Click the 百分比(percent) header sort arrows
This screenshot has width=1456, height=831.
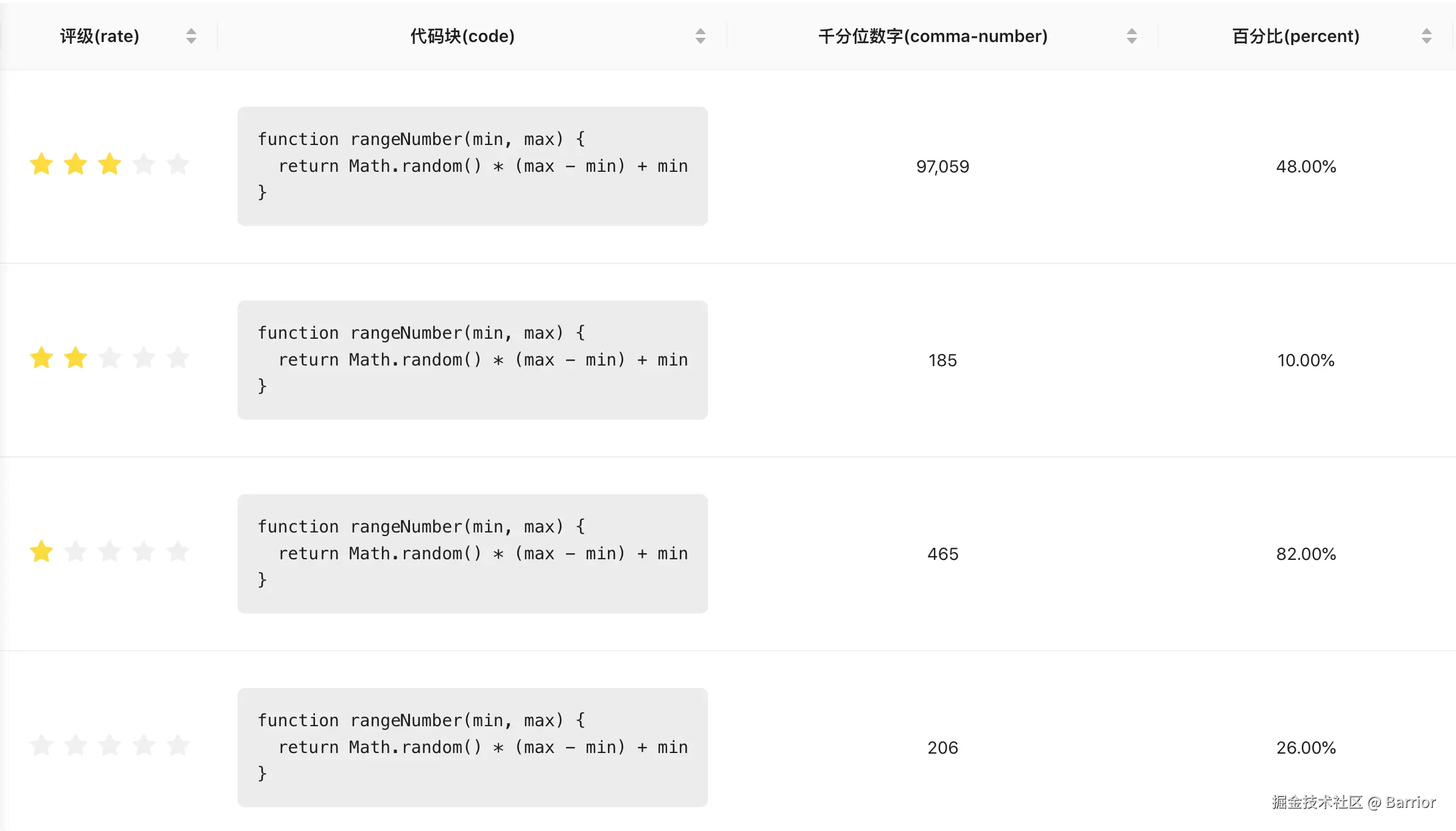click(1427, 36)
